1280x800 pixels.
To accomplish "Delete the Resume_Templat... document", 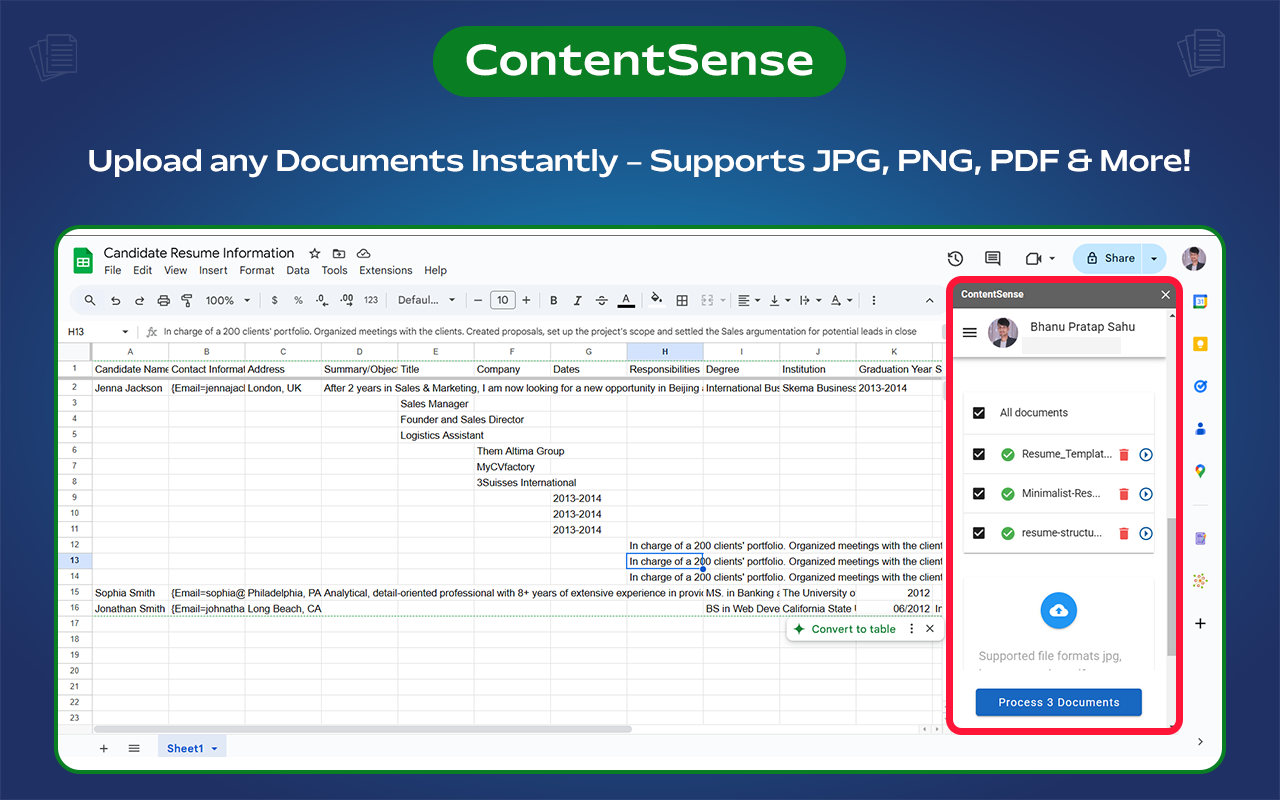I will [x=1124, y=454].
